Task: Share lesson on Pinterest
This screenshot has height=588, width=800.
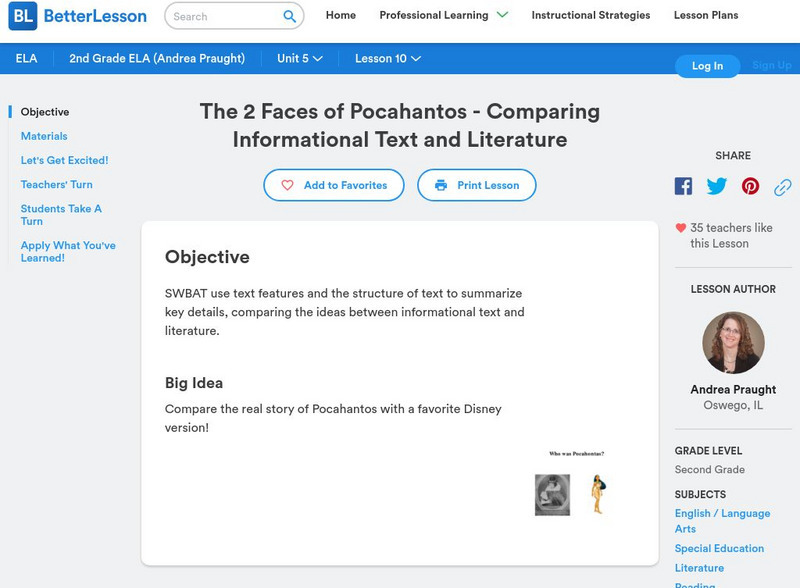Action: 750,186
